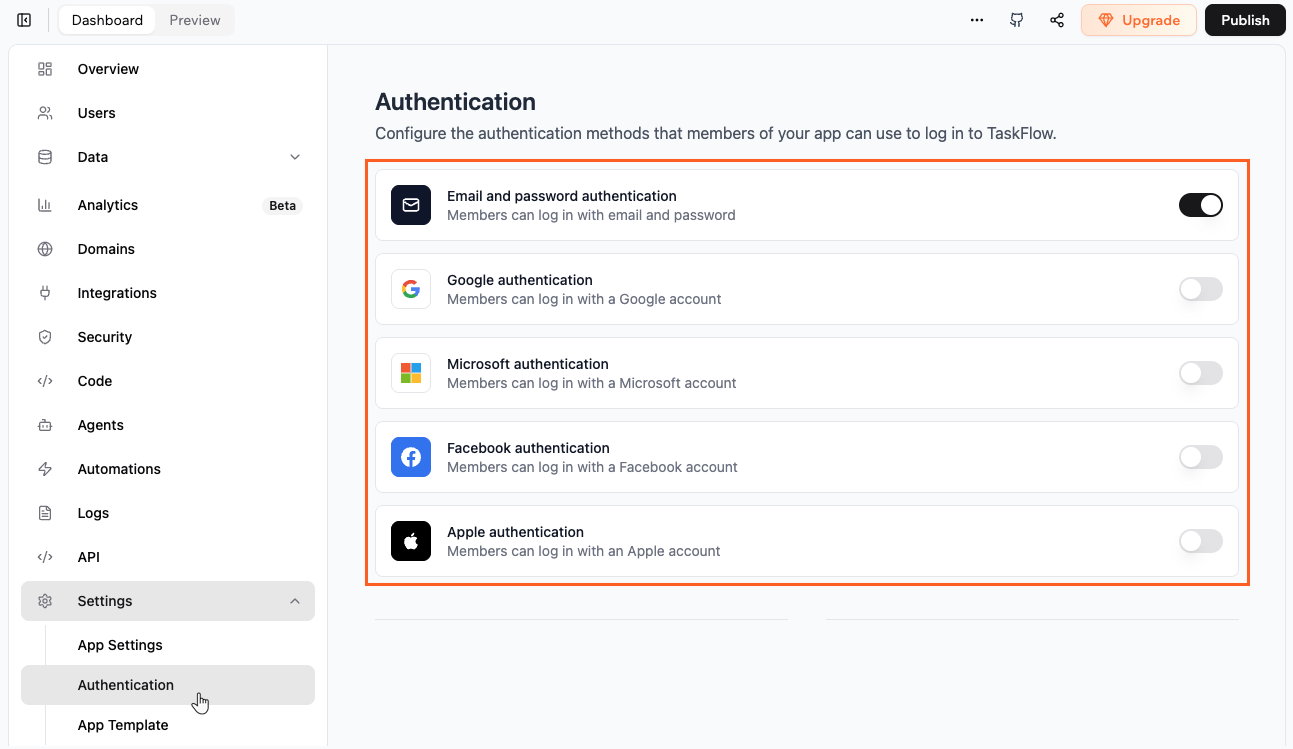Expand the Data section chevron

(x=295, y=157)
